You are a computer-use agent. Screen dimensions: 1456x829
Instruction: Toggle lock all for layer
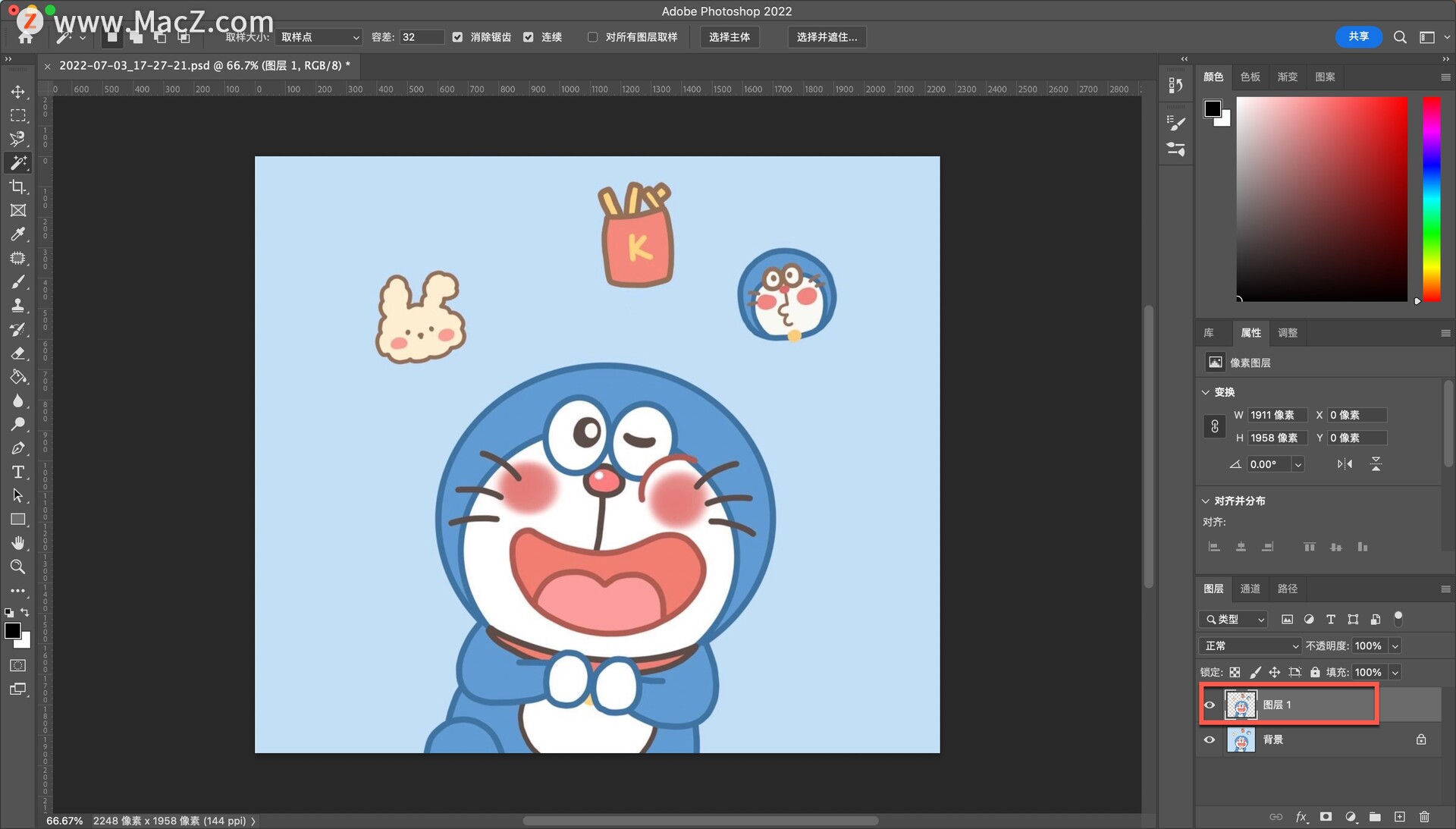pos(1315,673)
